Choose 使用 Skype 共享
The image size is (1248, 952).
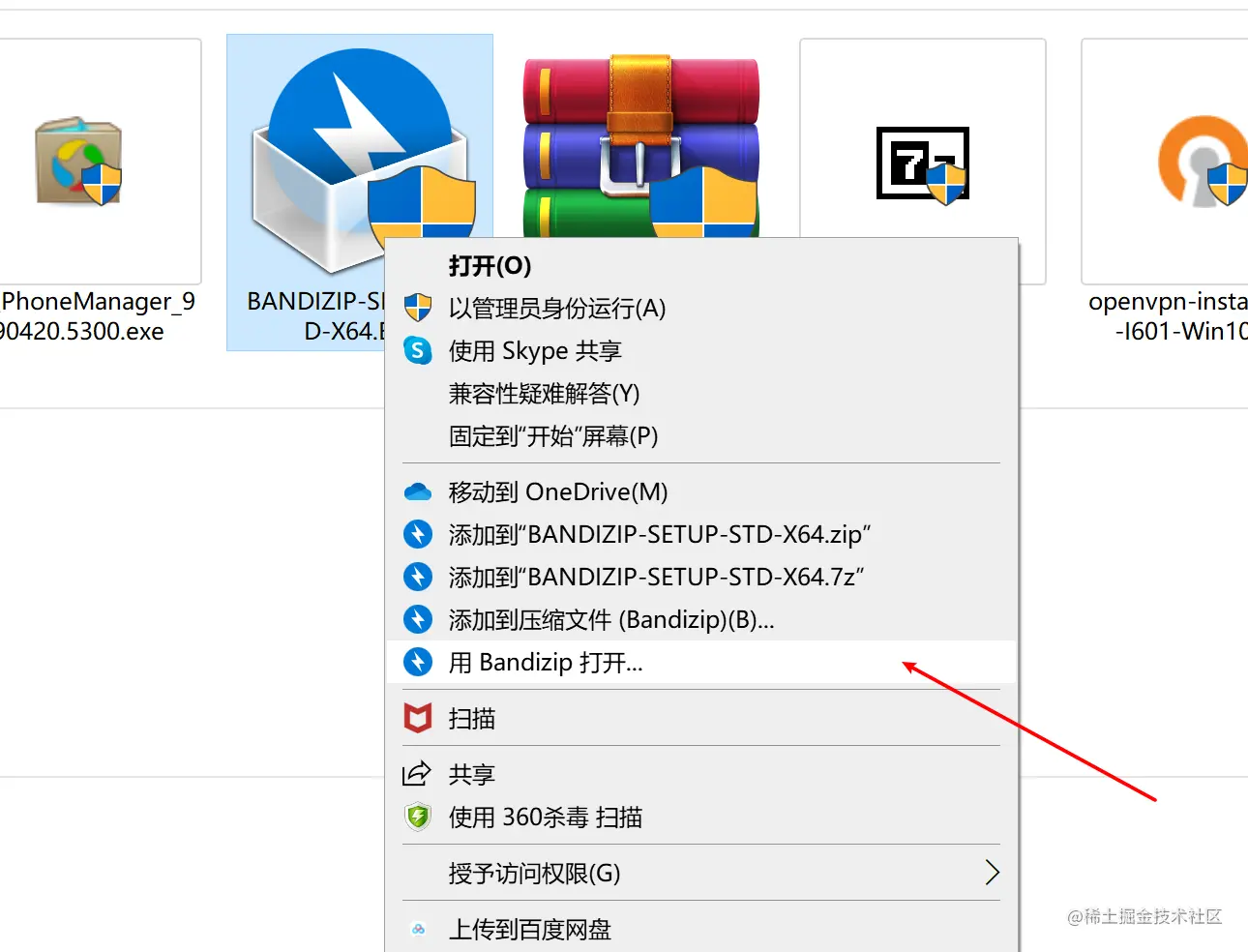pyautogui.click(x=701, y=351)
